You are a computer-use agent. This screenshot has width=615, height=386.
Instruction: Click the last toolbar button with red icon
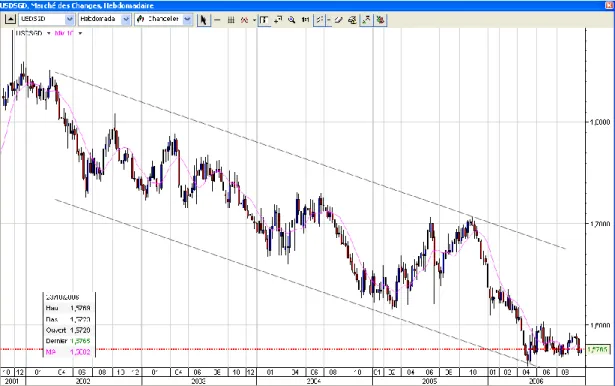click(x=380, y=20)
